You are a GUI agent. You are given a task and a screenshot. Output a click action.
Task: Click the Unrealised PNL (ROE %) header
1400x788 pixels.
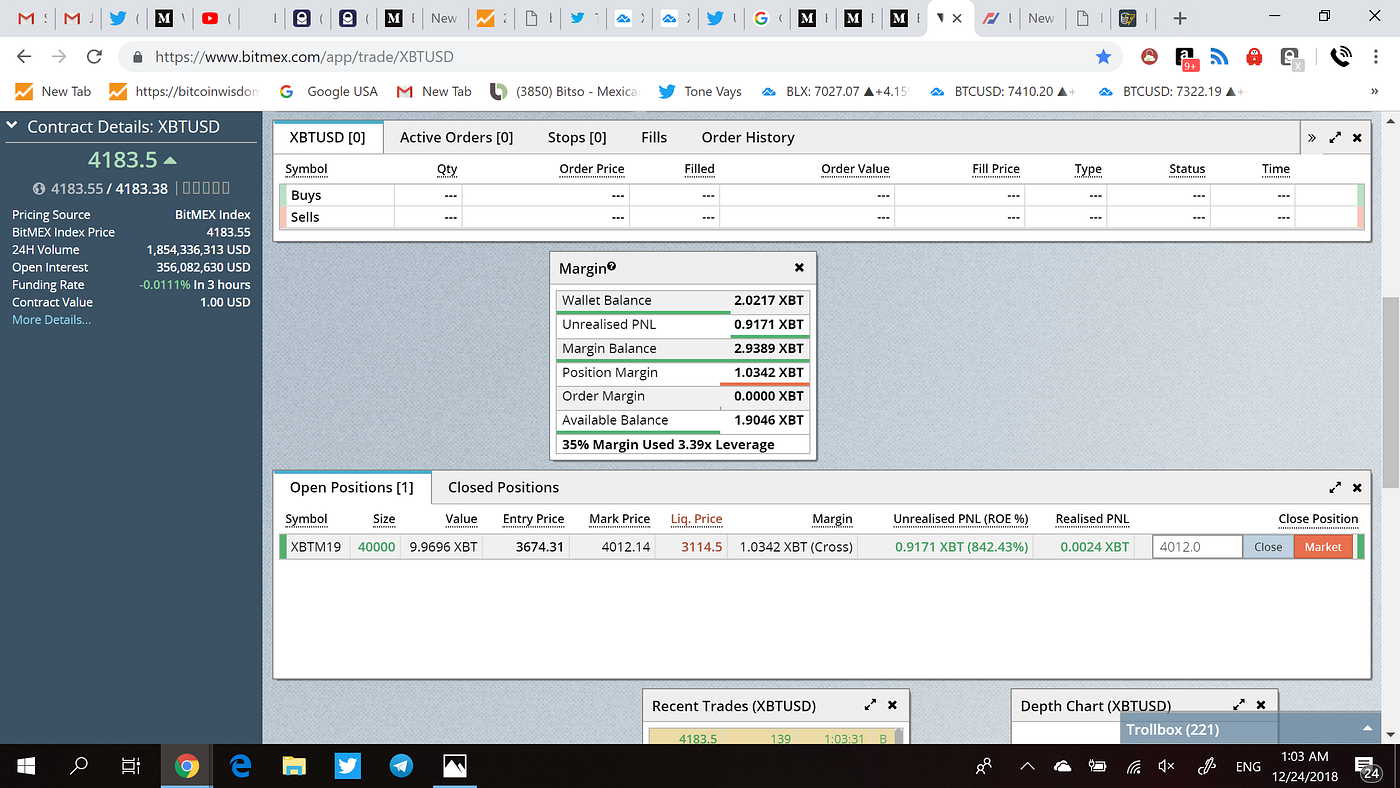click(x=960, y=519)
